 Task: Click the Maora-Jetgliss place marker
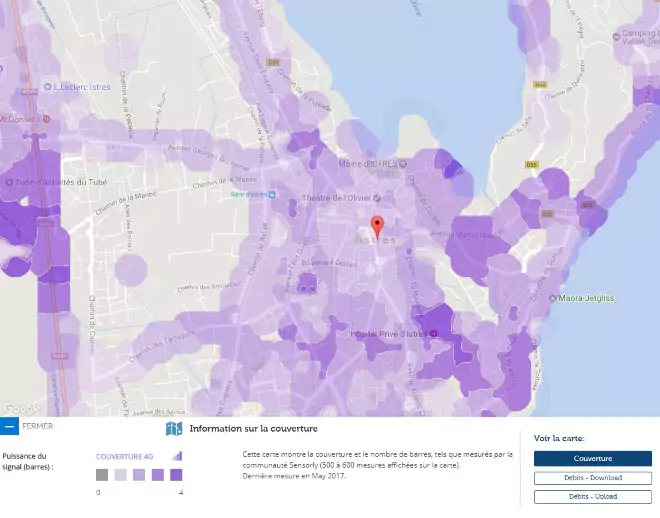pyautogui.click(x=552, y=298)
